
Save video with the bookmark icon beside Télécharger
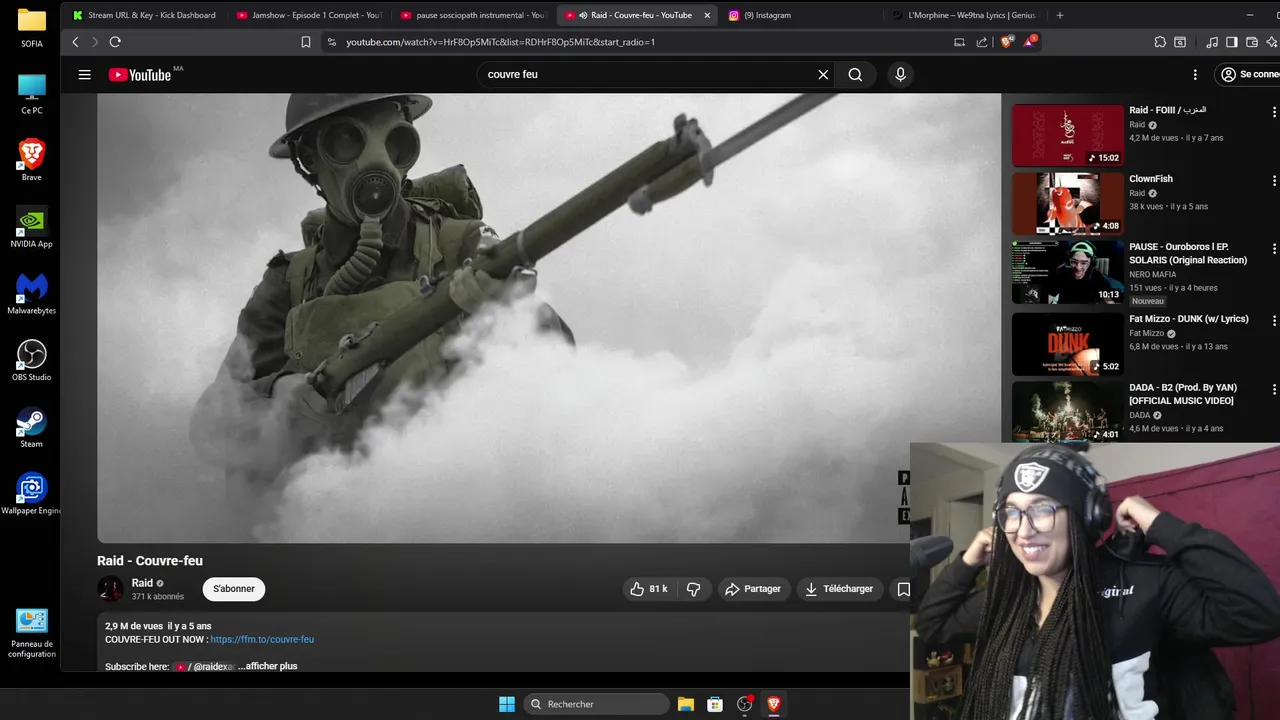pos(903,589)
